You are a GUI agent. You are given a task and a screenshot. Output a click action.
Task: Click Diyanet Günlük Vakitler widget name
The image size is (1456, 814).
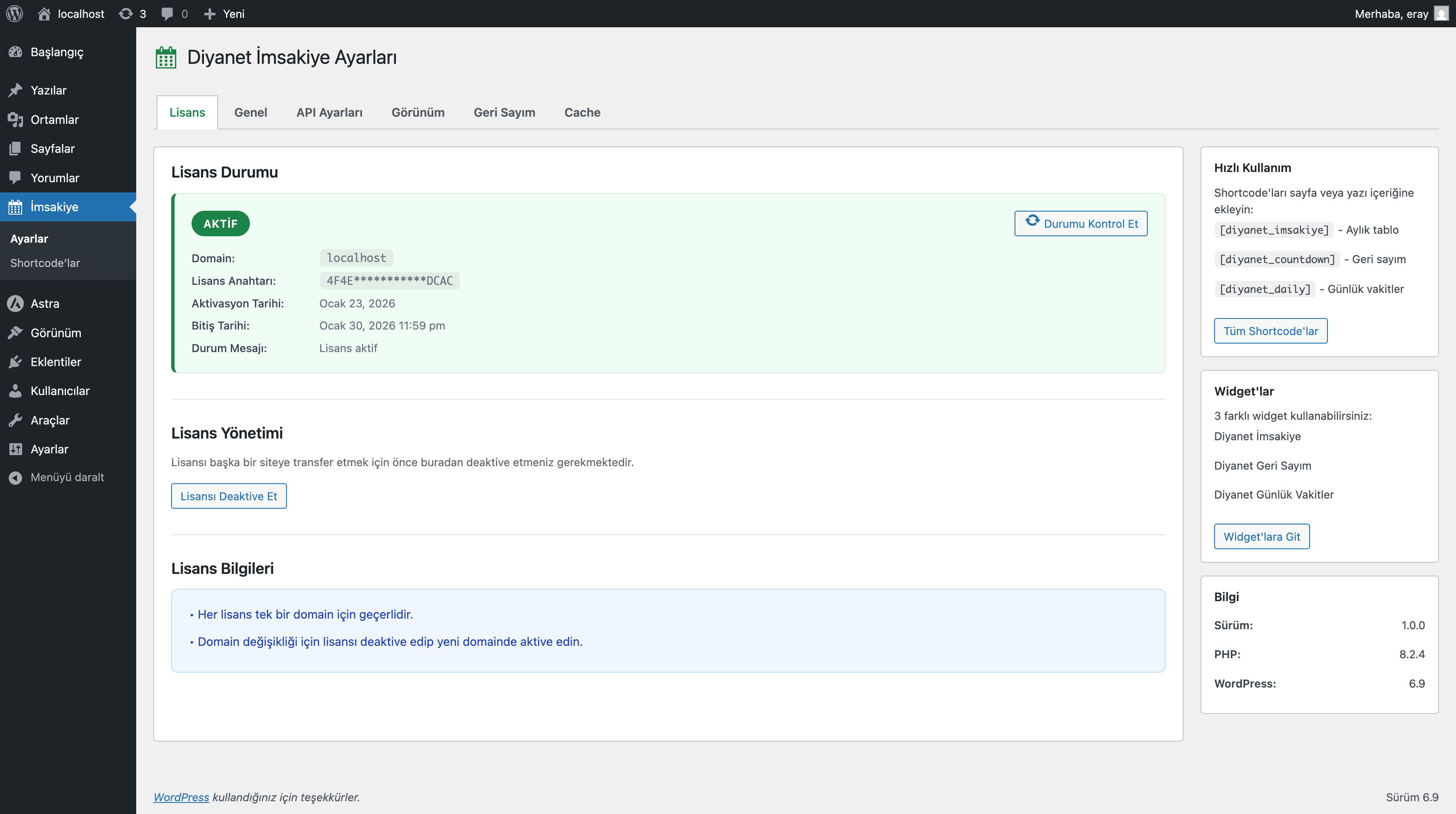[x=1273, y=495]
